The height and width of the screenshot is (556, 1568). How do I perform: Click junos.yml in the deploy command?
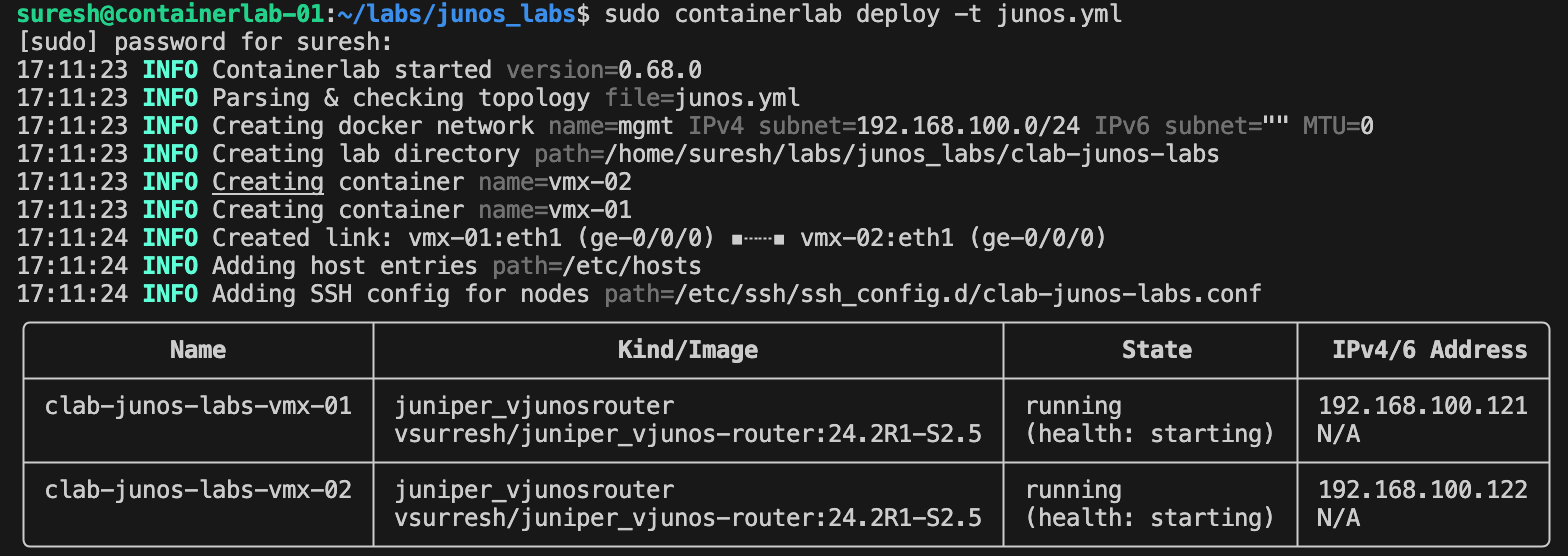tap(1058, 14)
